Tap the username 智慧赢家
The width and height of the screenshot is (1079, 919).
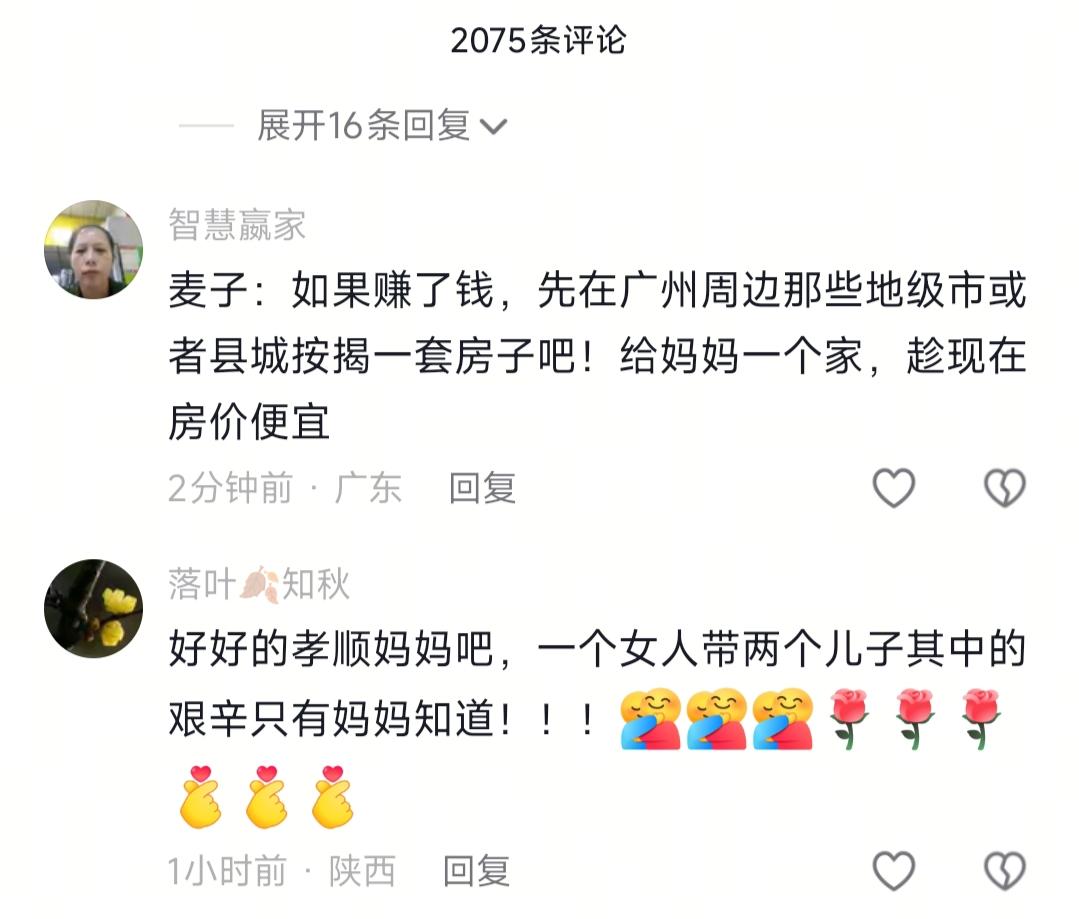pyautogui.click(x=237, y=224)
